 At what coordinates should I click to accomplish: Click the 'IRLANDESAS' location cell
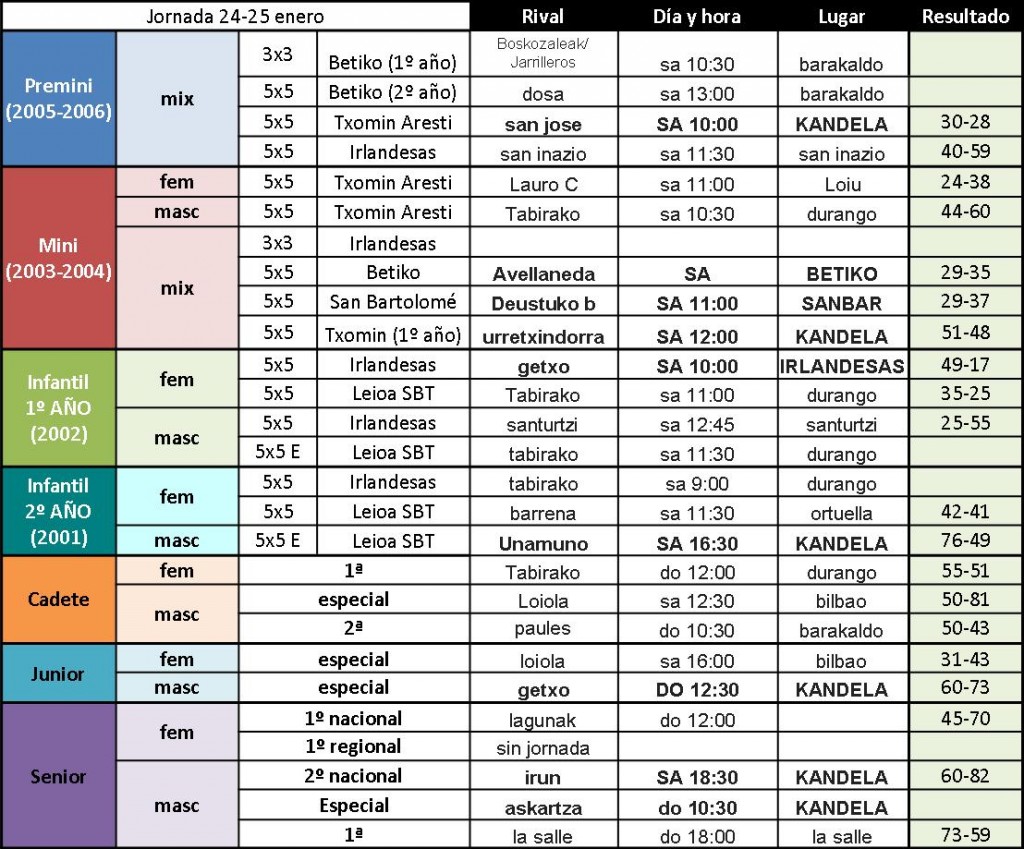842,365
